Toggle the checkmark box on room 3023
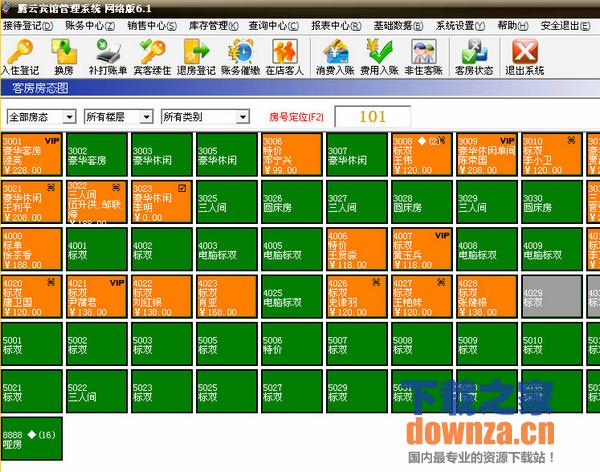The image size is (600, 472). [181, 187]
